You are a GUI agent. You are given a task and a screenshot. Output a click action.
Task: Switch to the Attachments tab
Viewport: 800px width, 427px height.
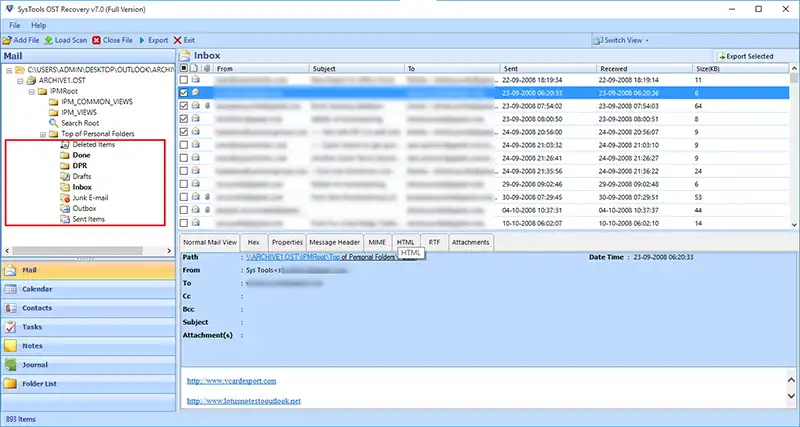point(470,242)
